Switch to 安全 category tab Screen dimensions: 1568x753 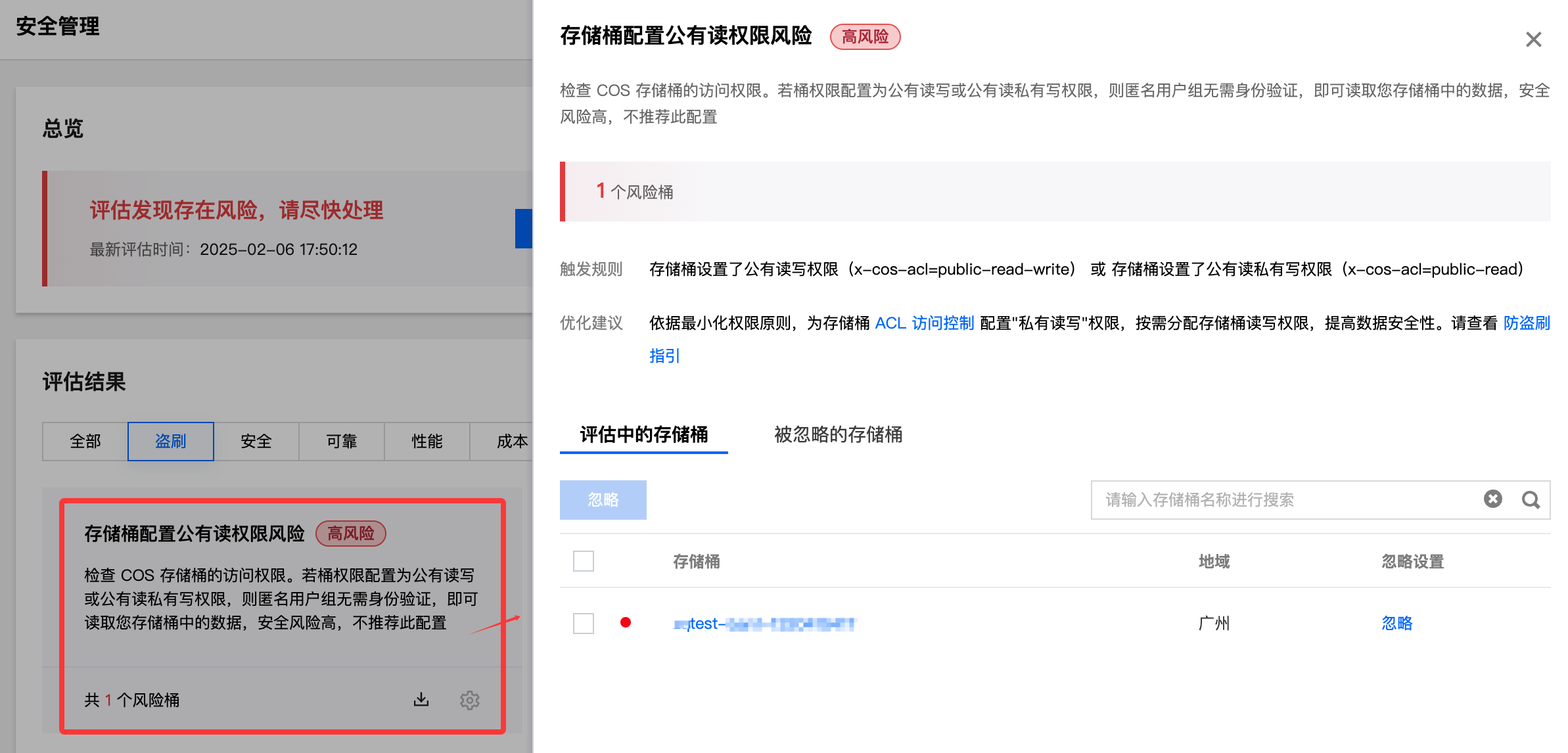click(256, 442)
